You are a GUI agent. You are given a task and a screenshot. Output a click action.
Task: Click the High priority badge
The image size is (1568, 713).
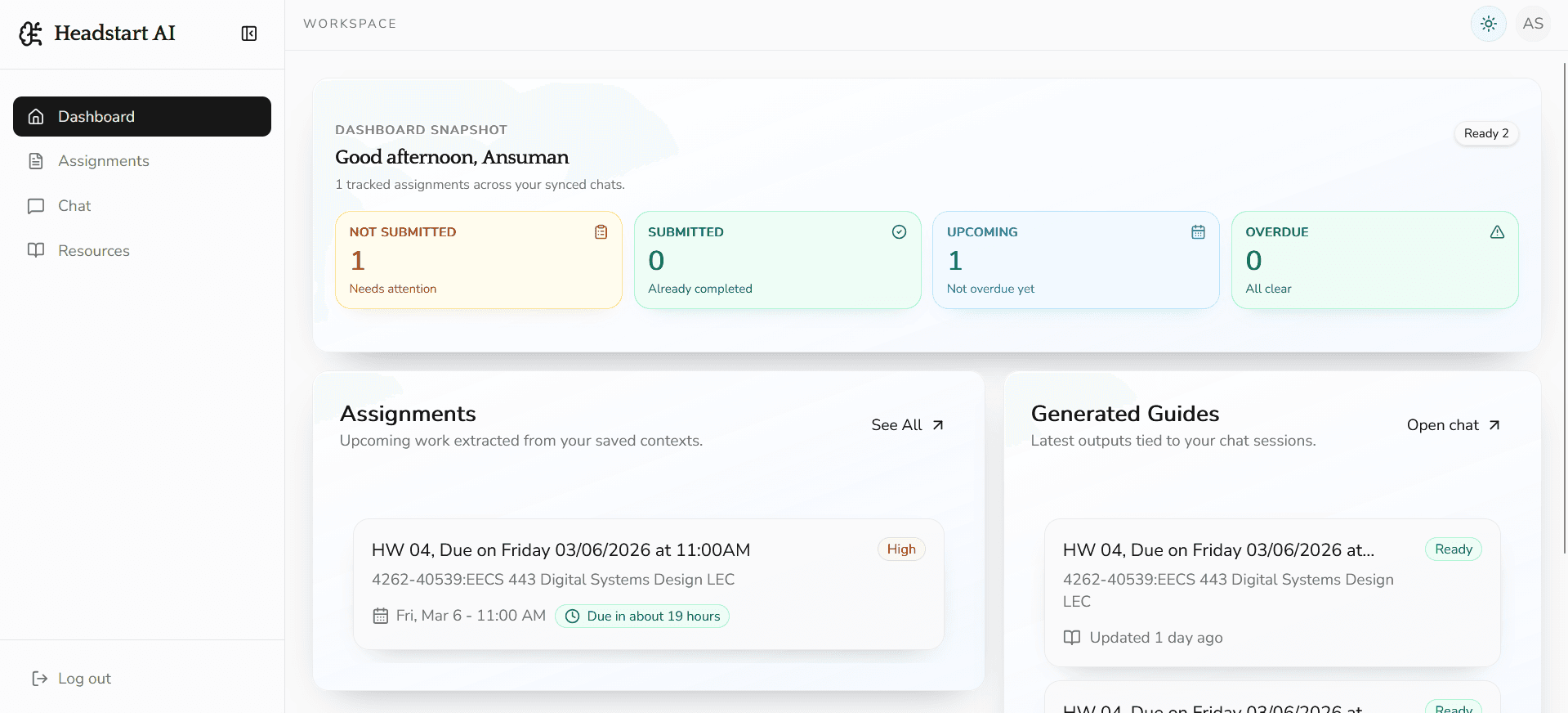point(901,549)
